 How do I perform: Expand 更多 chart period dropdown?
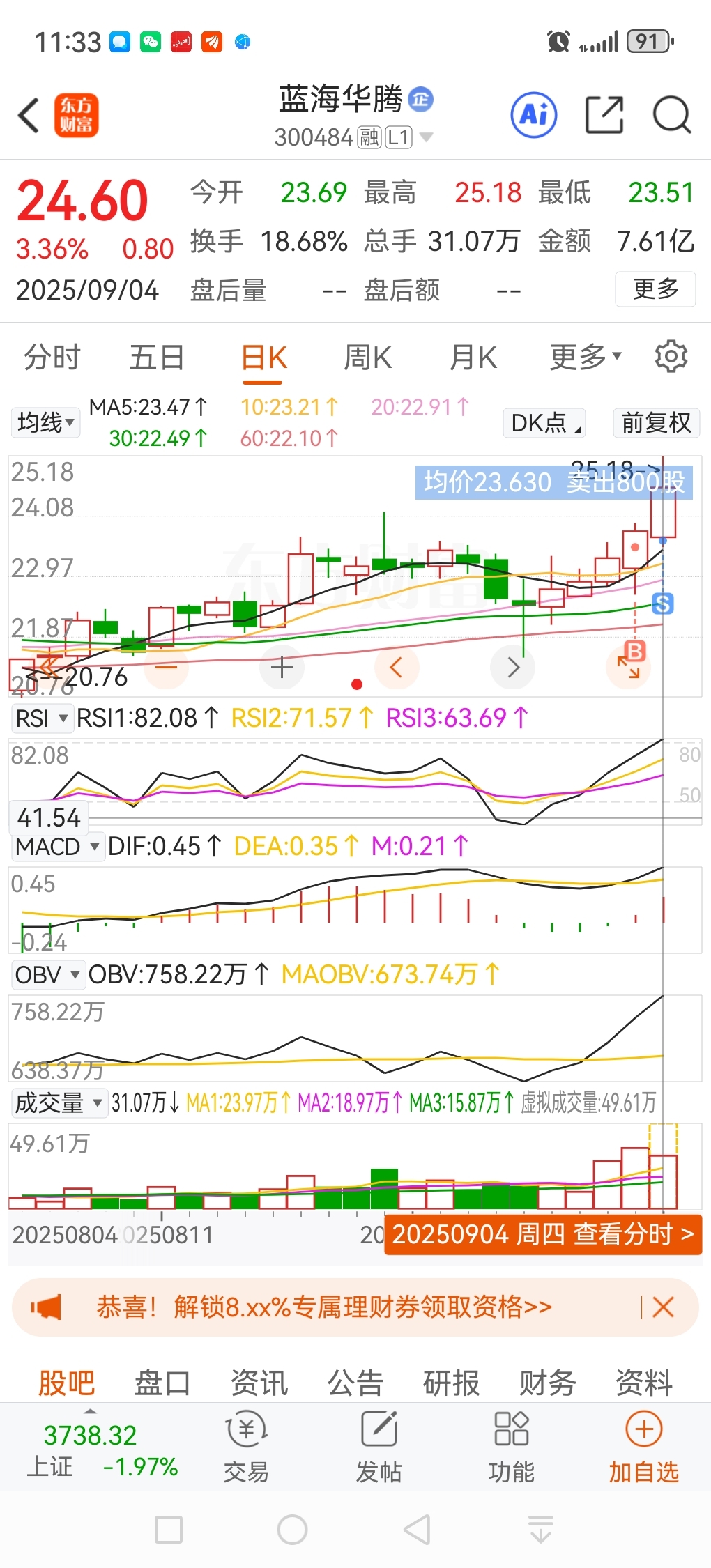pyautogui.click(x=586, y=357)
